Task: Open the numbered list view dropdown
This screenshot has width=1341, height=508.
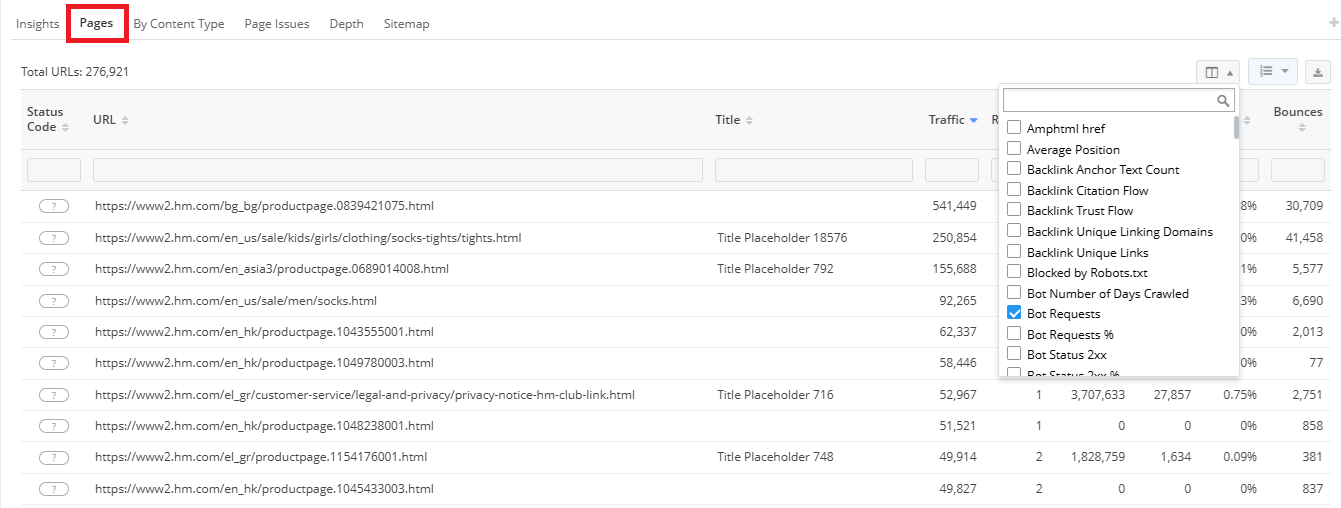Action: click(x=1272, y=72)
